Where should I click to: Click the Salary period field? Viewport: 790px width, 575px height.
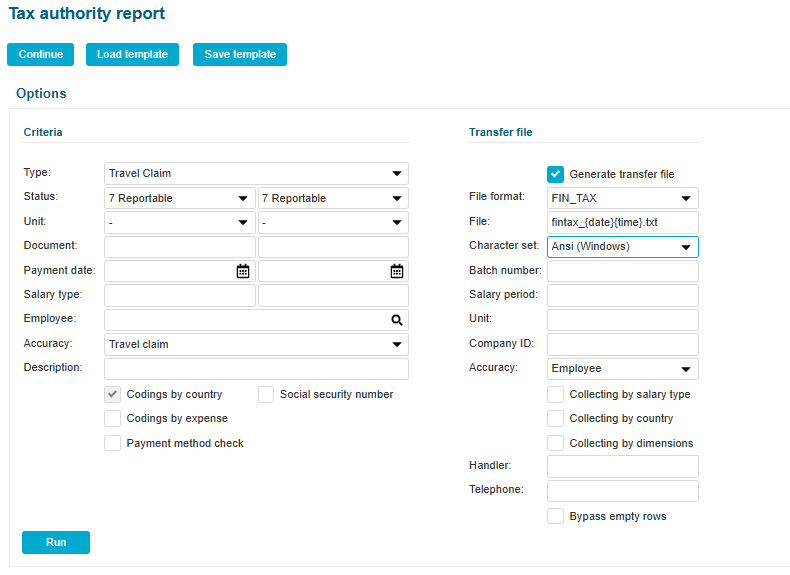[623, 295]
